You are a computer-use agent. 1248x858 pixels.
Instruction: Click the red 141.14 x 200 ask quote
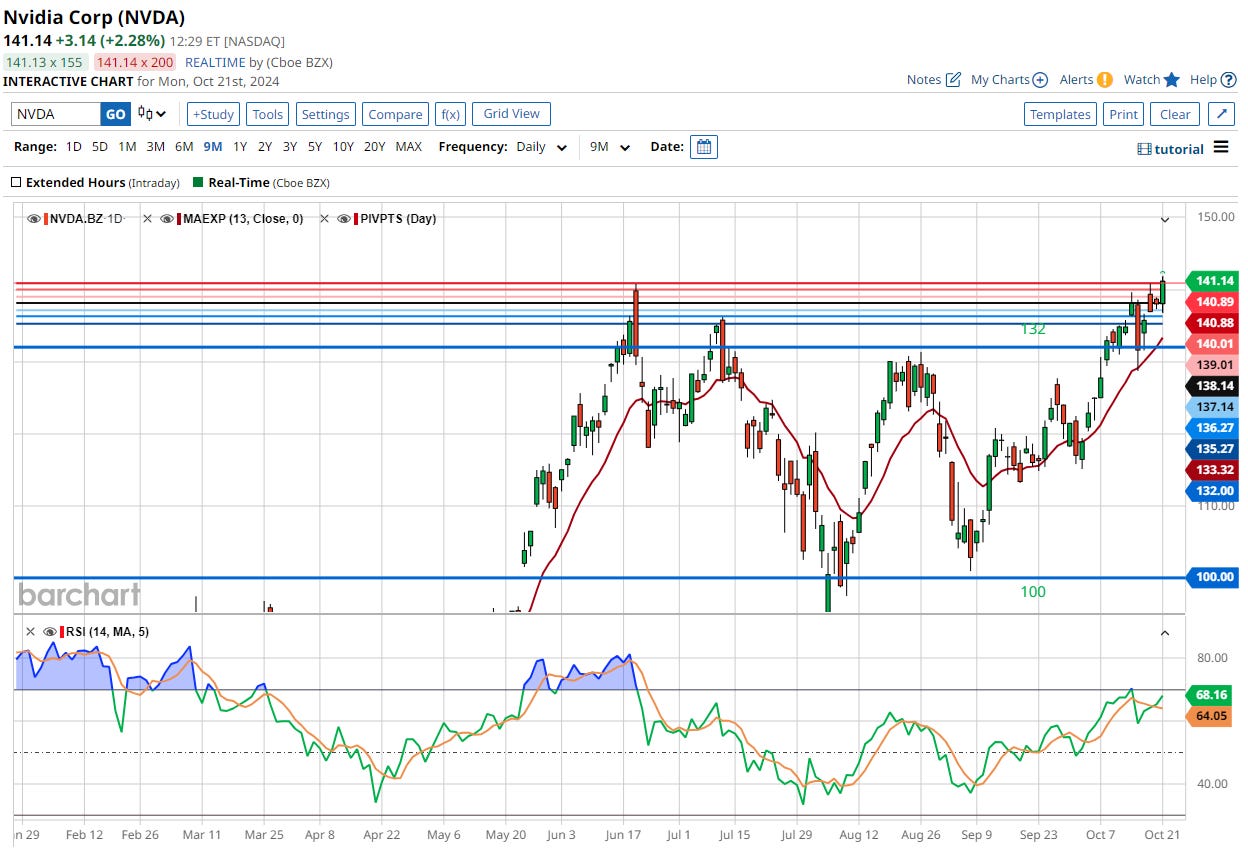pos(134,62)
